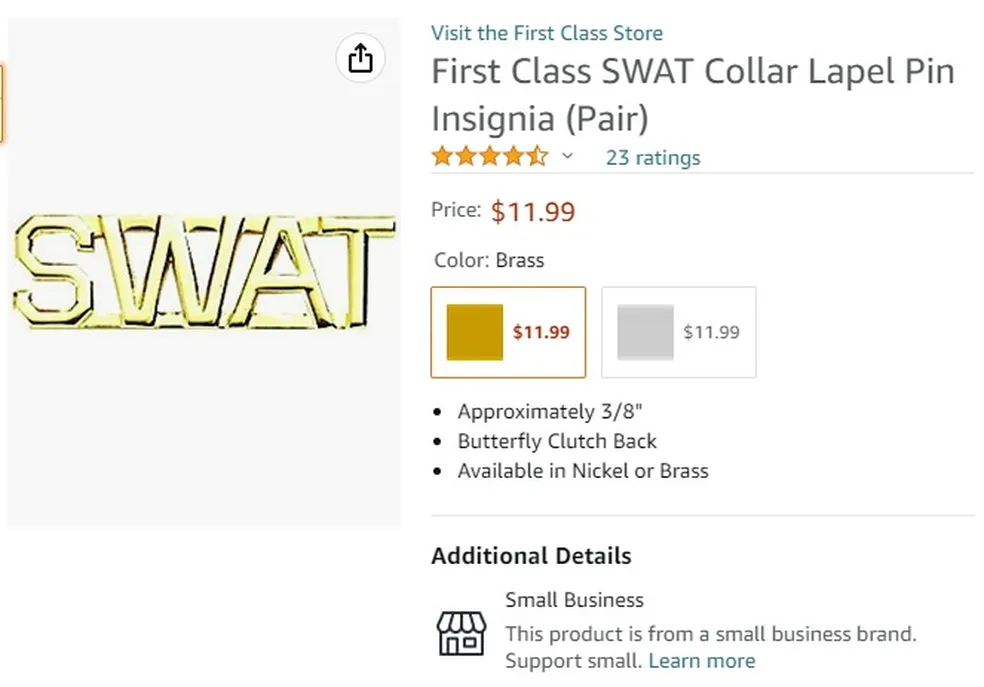984x687 pixels.
Task: Visit the First Class Store link
Action: click(546, 33)
